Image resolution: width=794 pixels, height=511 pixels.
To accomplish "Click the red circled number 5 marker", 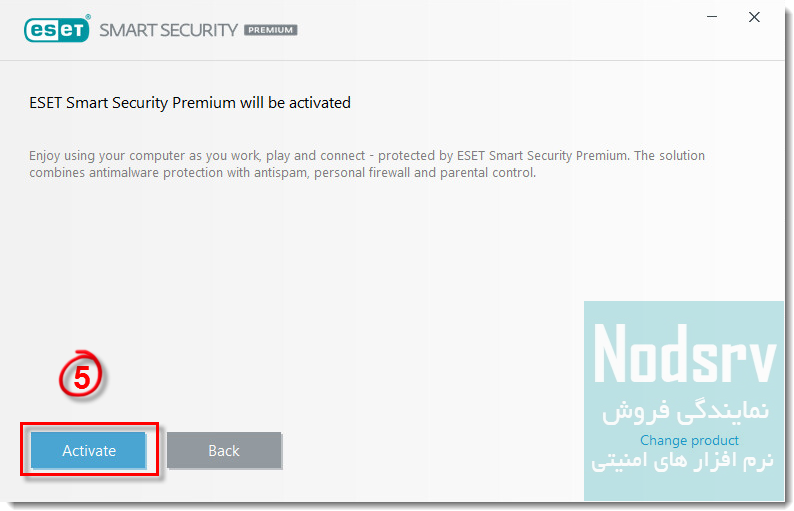I will click(82, 375).
